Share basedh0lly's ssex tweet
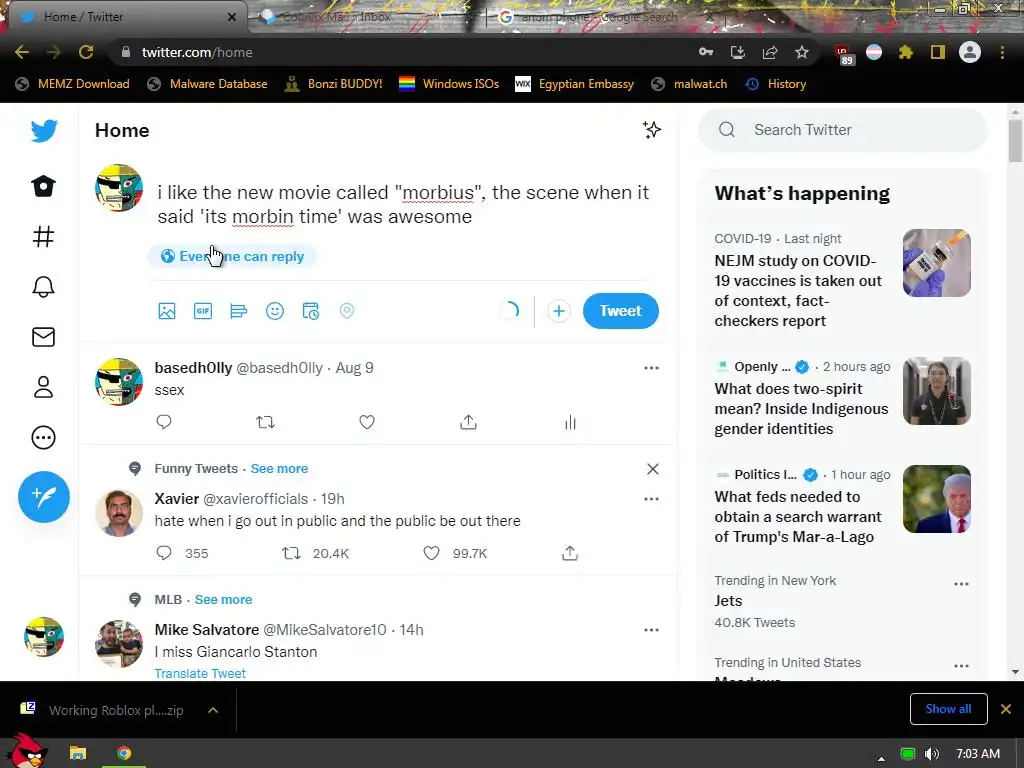 click(x=468, y=422)
